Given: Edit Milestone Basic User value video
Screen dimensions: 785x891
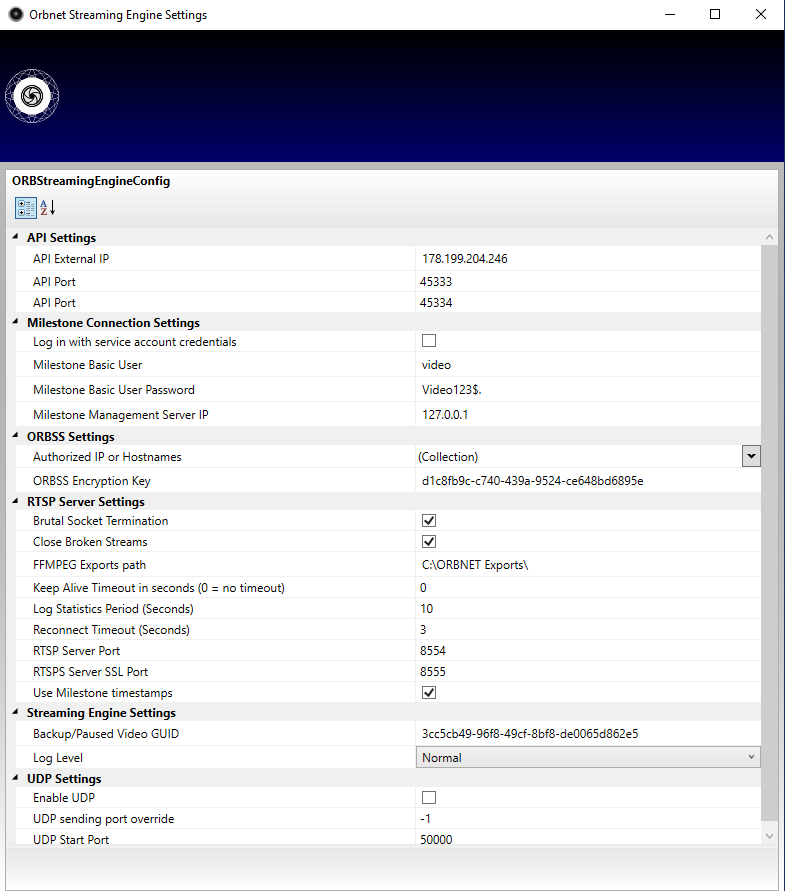Looking at the screenshot, I should click(x=588, y=365).
